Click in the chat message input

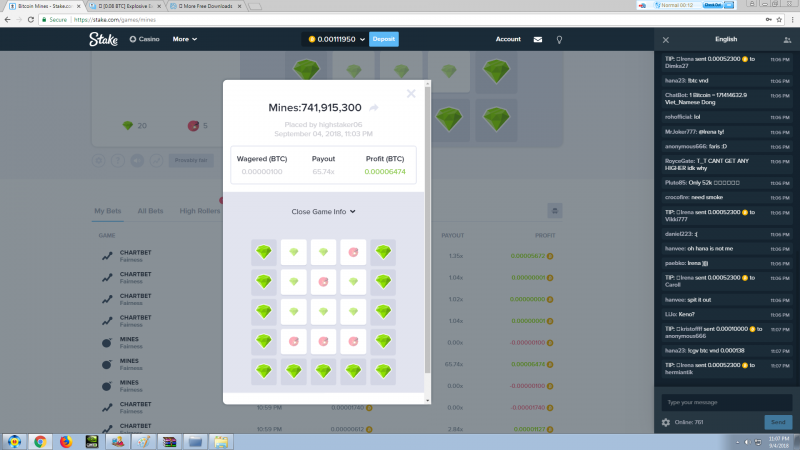(x=727, y=402)
